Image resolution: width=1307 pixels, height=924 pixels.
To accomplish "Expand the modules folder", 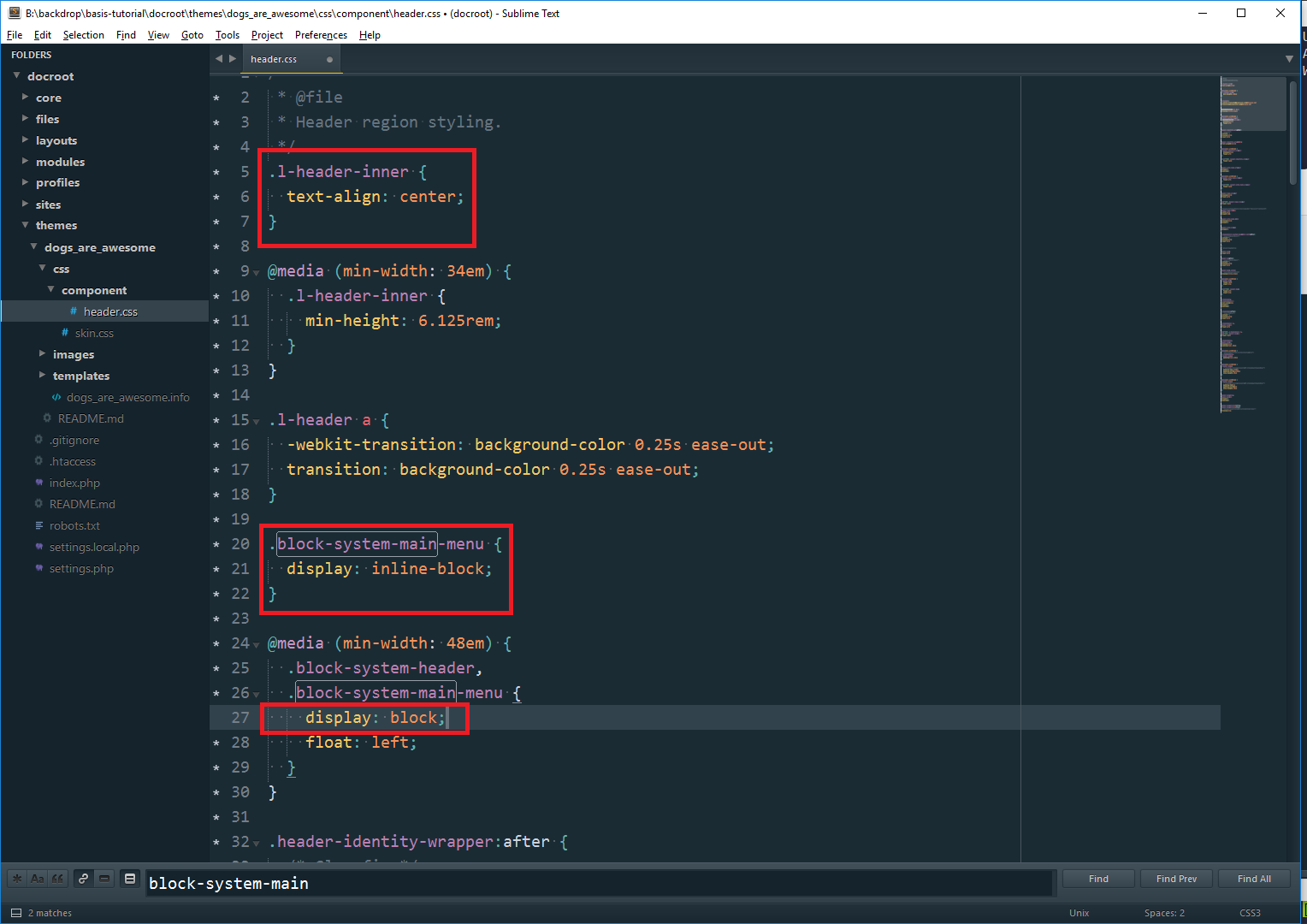I will (26, 162).
